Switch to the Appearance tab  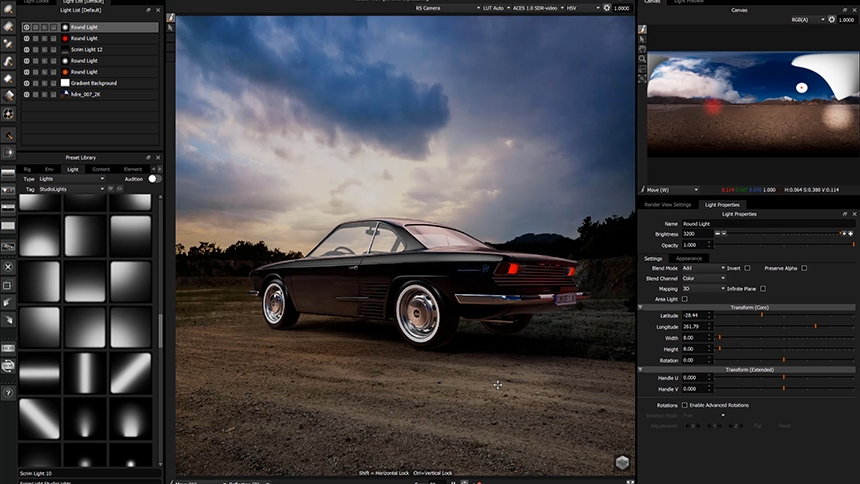coord(689,258)
